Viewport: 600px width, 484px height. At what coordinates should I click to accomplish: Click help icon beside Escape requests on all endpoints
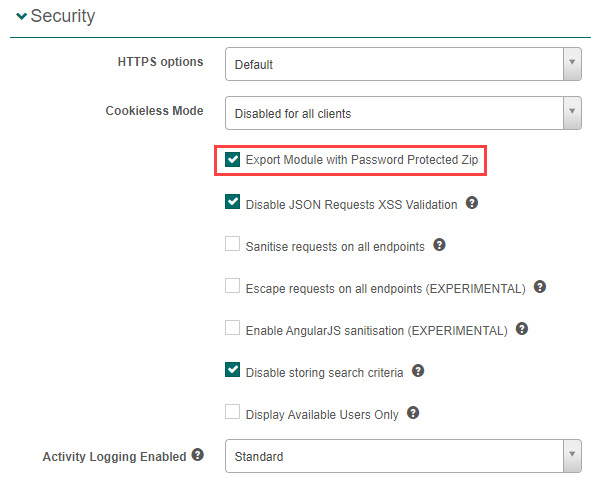[x=540, y=287]
